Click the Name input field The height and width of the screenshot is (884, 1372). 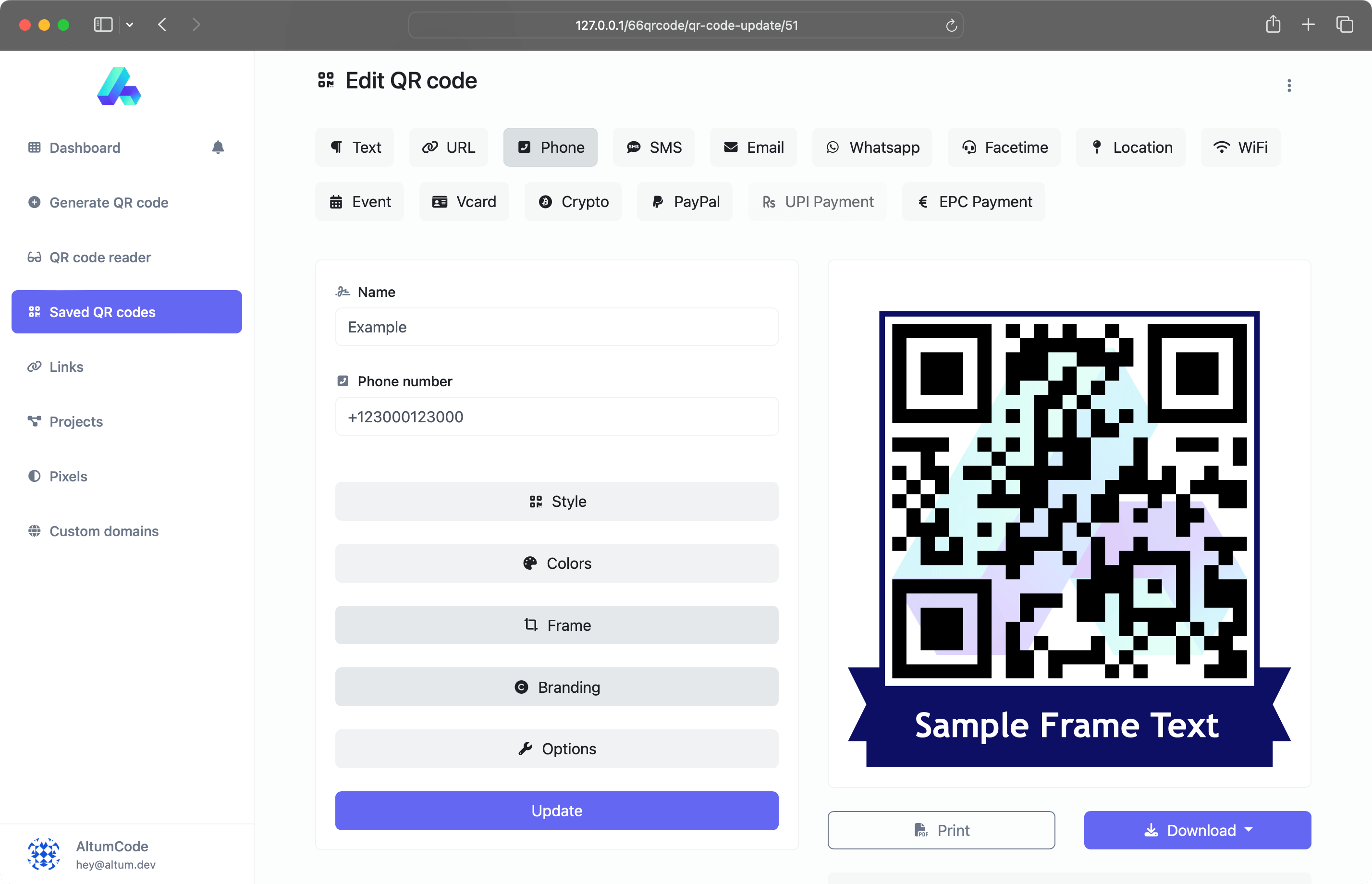(556, 327)
